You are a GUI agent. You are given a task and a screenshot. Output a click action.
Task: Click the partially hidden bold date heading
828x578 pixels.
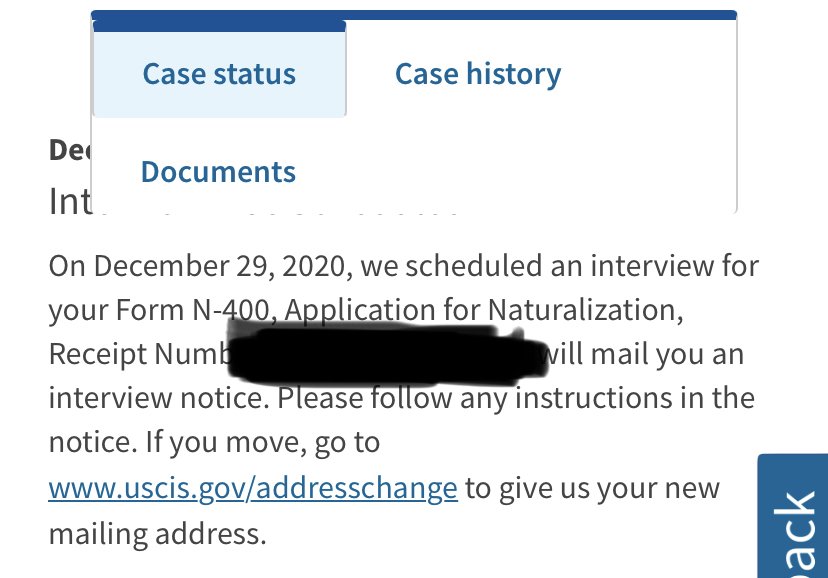(x=69, y=150)
